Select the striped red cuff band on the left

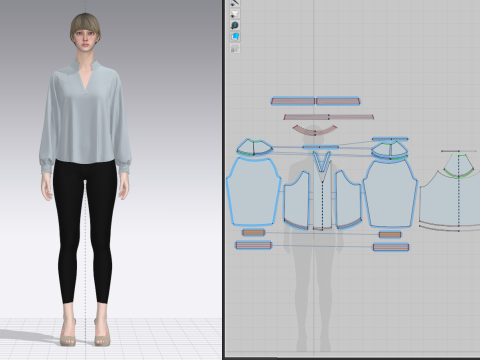[x=254, y=246]
